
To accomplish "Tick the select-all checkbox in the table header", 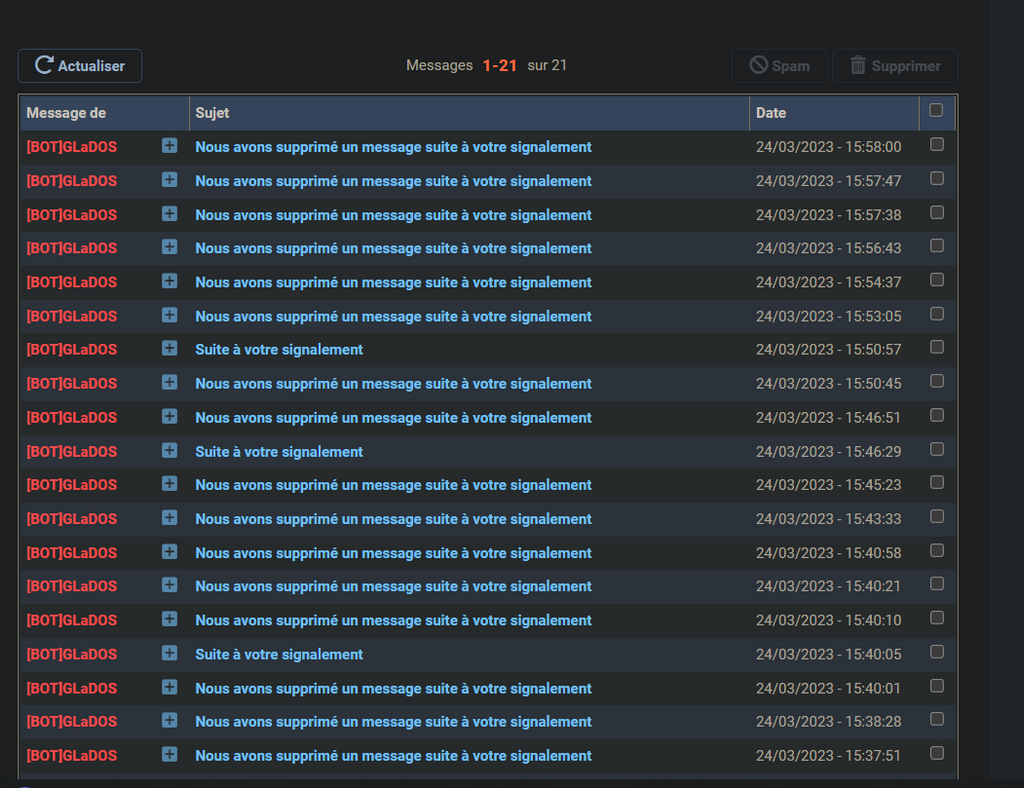I will [936, 111].
